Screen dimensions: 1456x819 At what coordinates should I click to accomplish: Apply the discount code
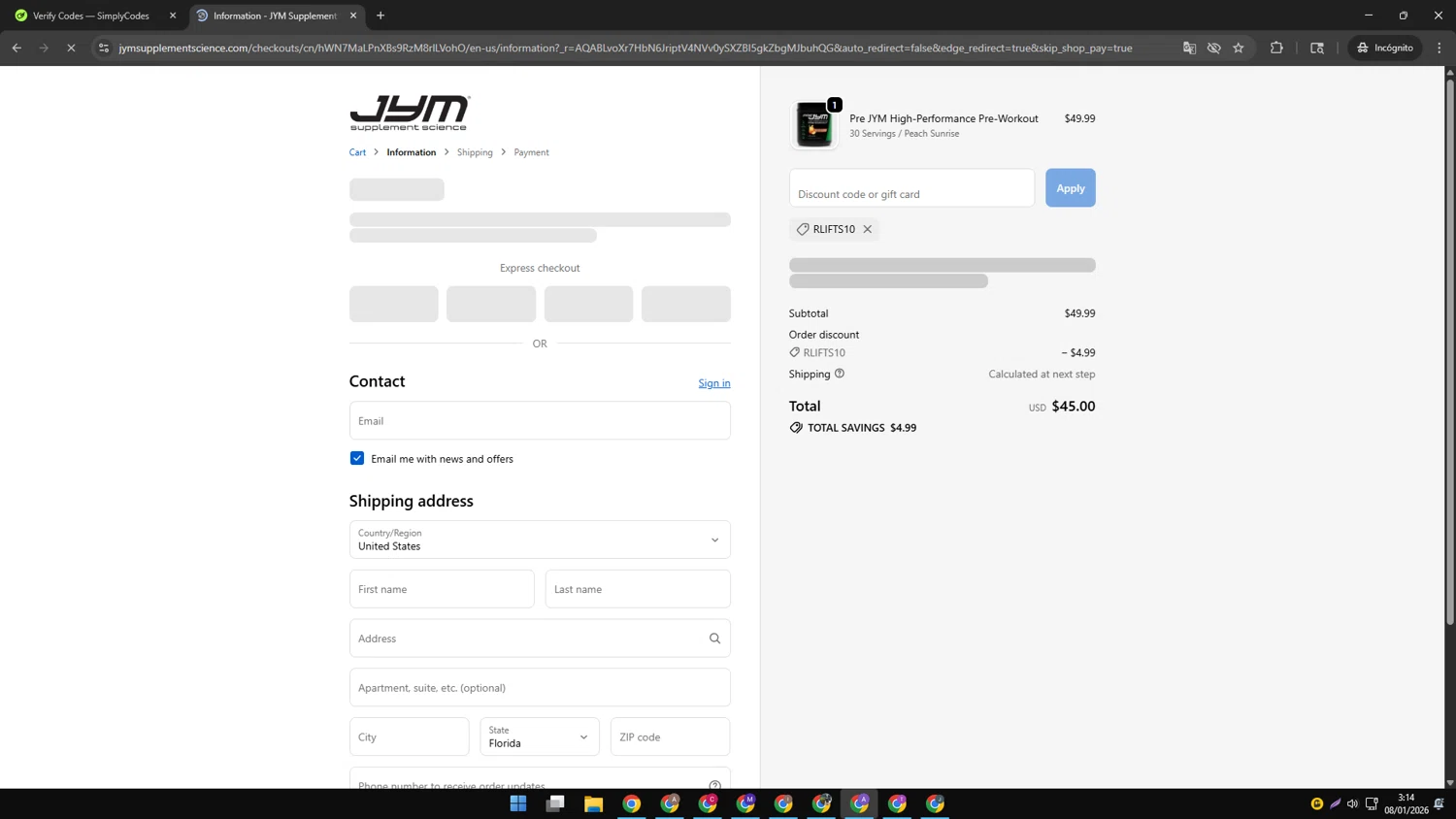(x=1071, y=188)
